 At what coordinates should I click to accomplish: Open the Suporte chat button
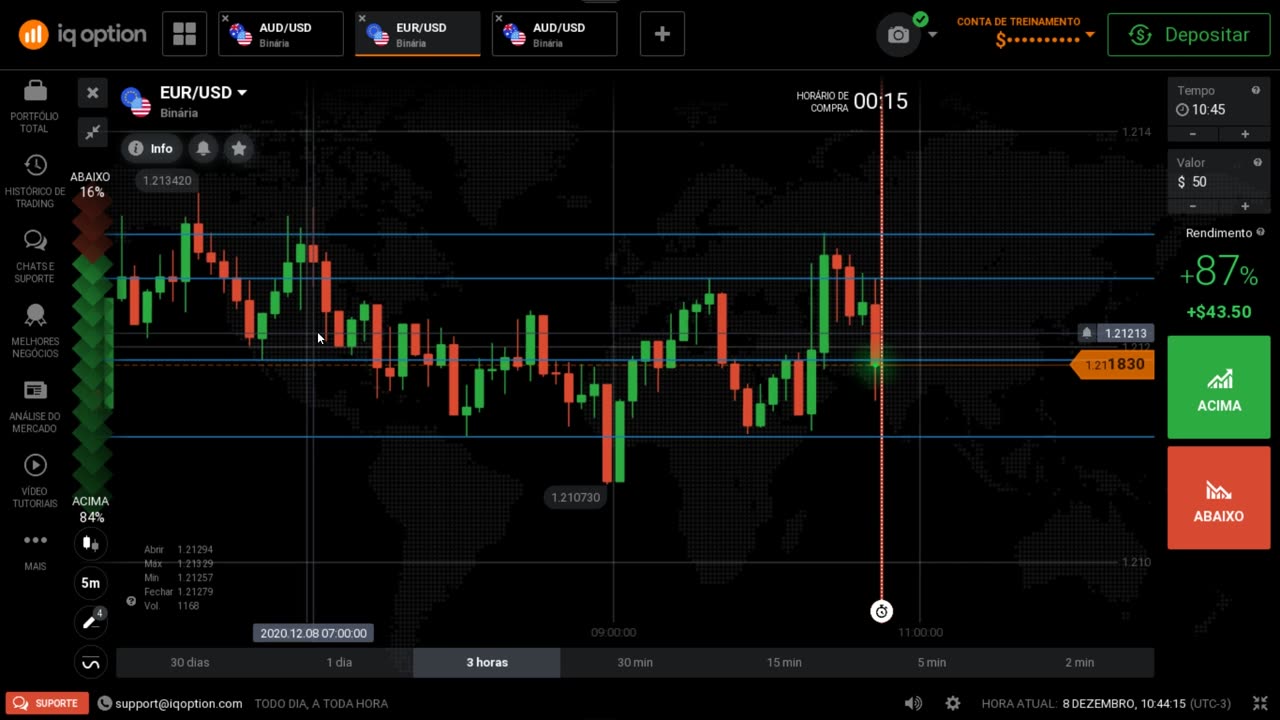pyautogui.click(x=47, y=703)
